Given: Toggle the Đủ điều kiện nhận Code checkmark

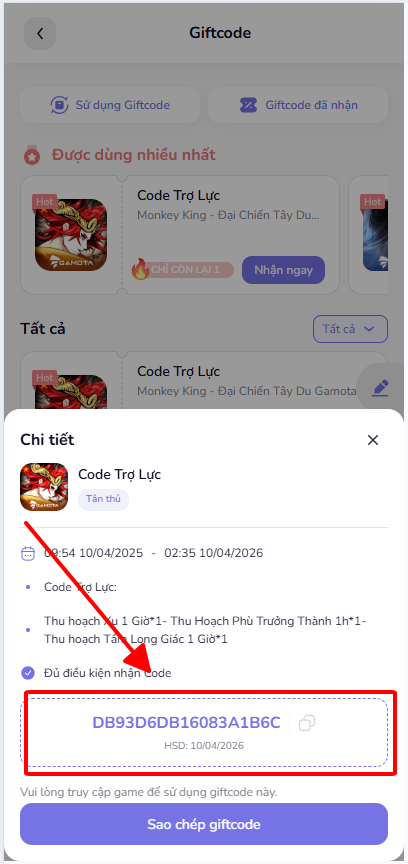Looking at the screenshot, I should point(28,673).
